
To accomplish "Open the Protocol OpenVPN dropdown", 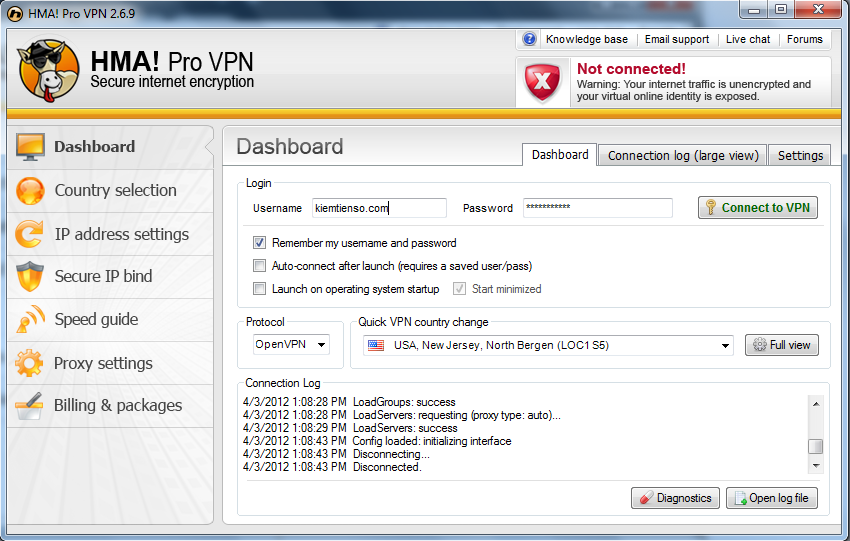I will pos(291,345).
